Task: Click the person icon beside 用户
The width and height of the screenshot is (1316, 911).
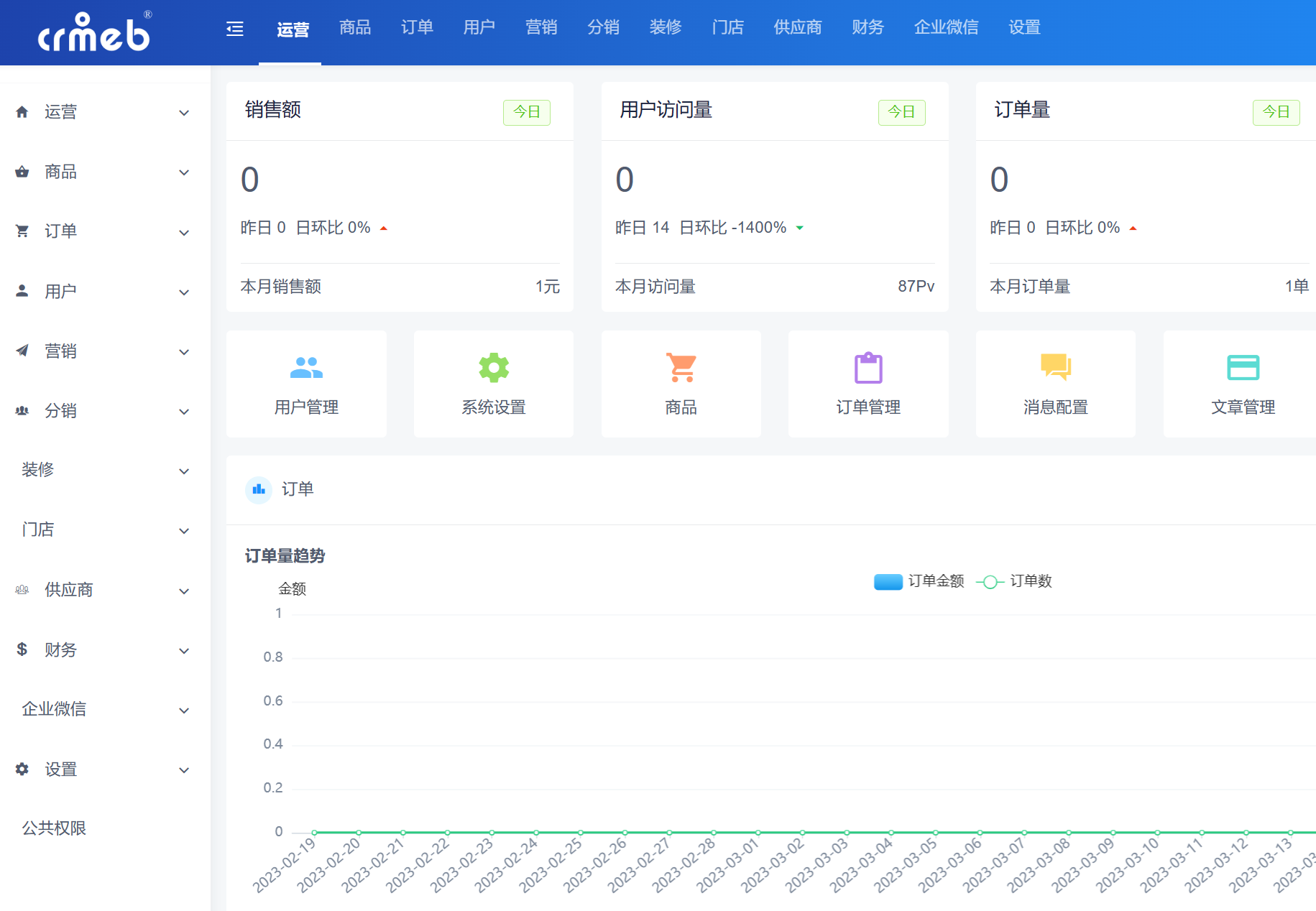Action: tap(22, 291)
